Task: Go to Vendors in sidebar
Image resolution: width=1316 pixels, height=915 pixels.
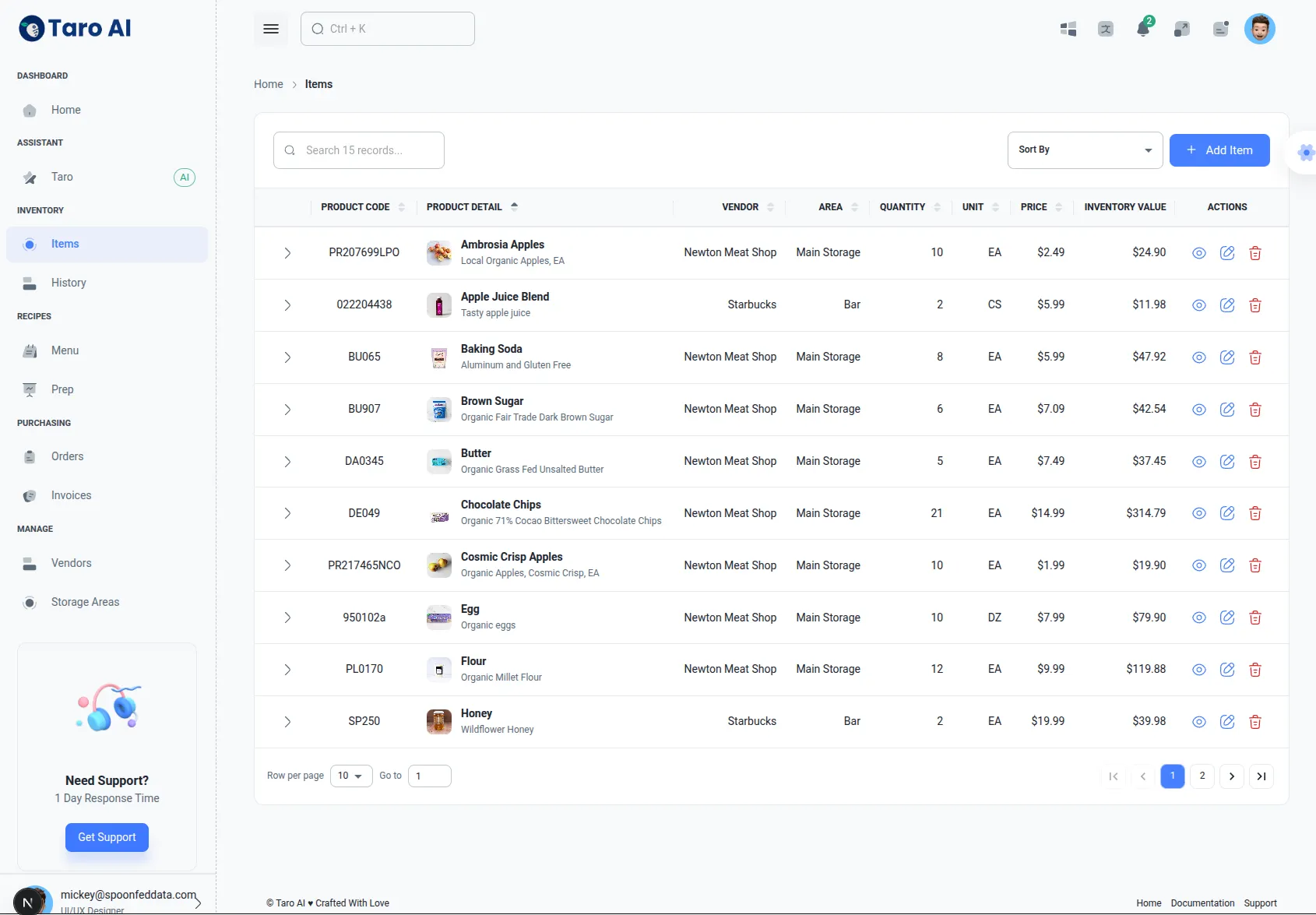Action: tap(71, 563)
